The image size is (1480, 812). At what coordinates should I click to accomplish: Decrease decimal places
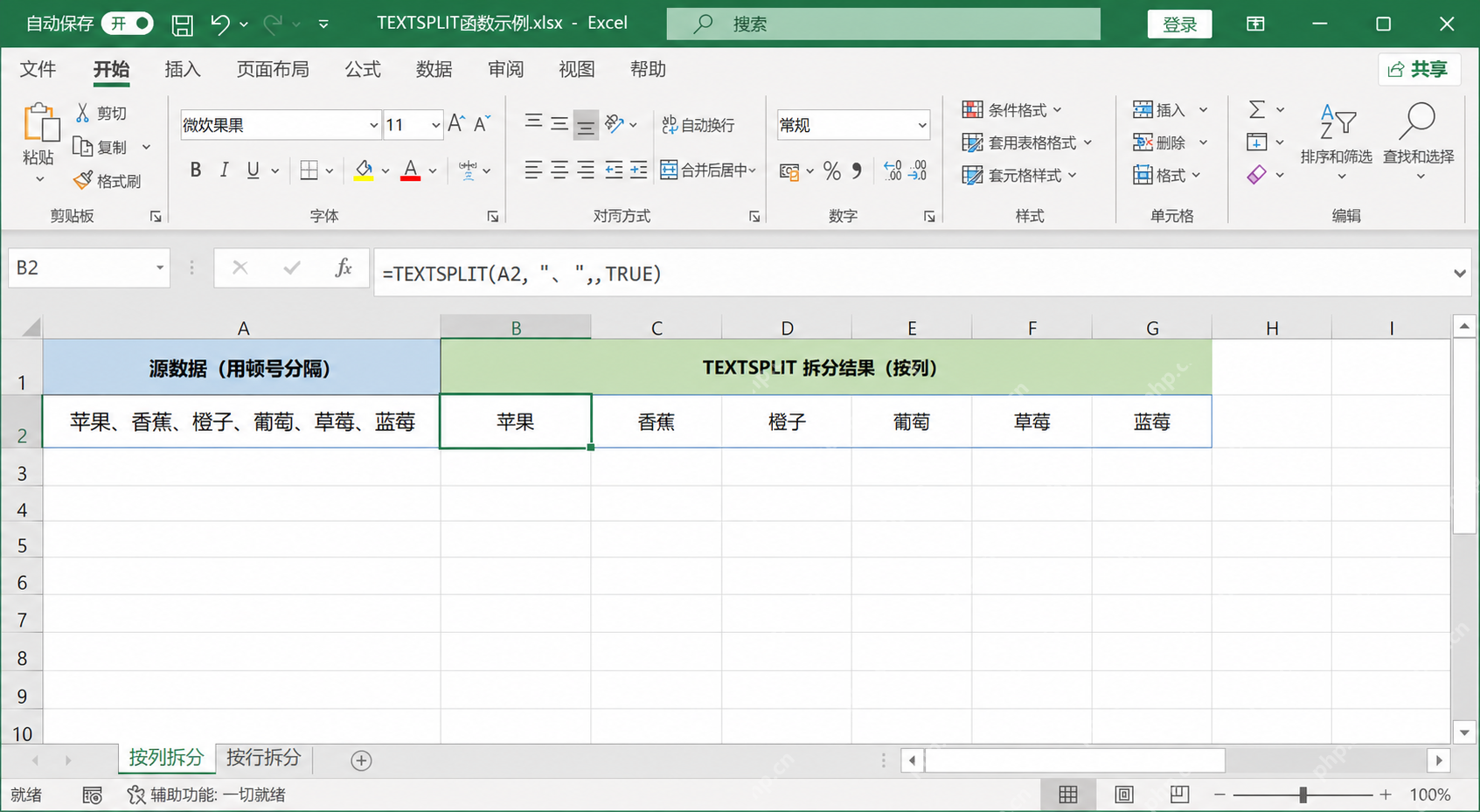918,170
